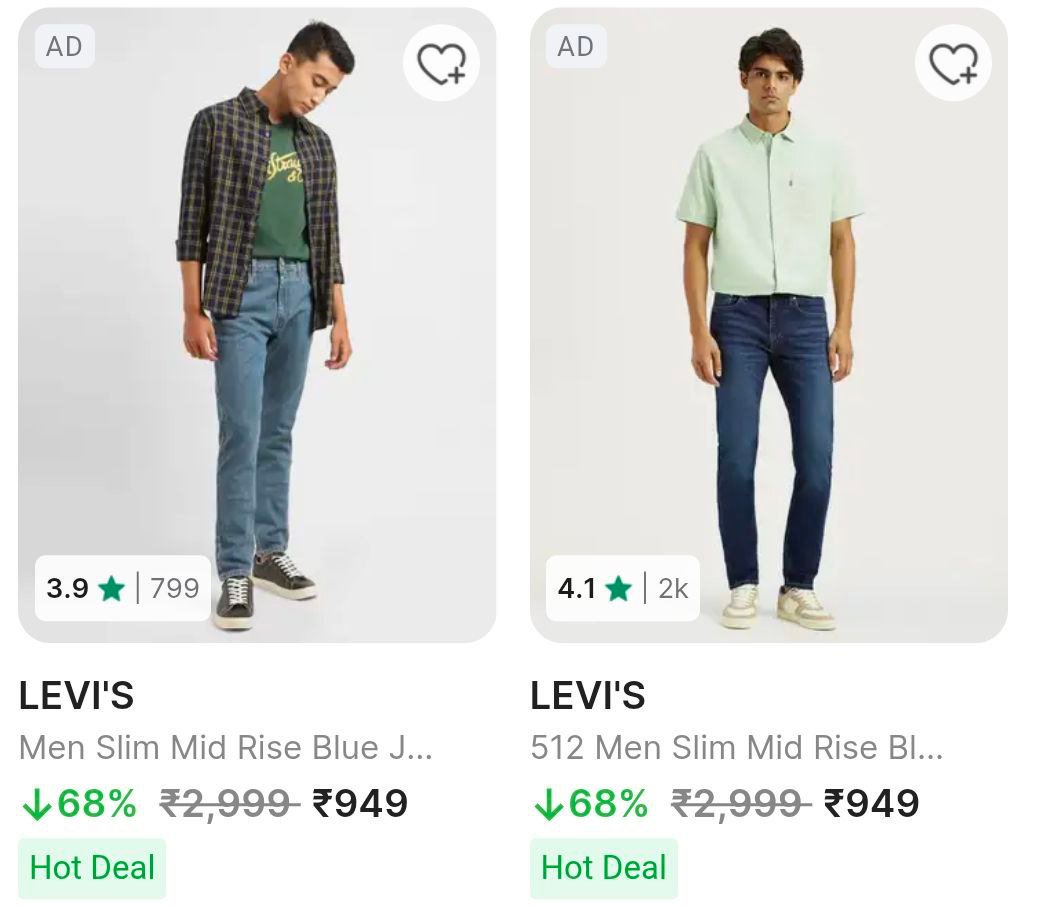Click the LEVI'S brand name of the second product
The image size is (1053, 908).
[588, 696]
